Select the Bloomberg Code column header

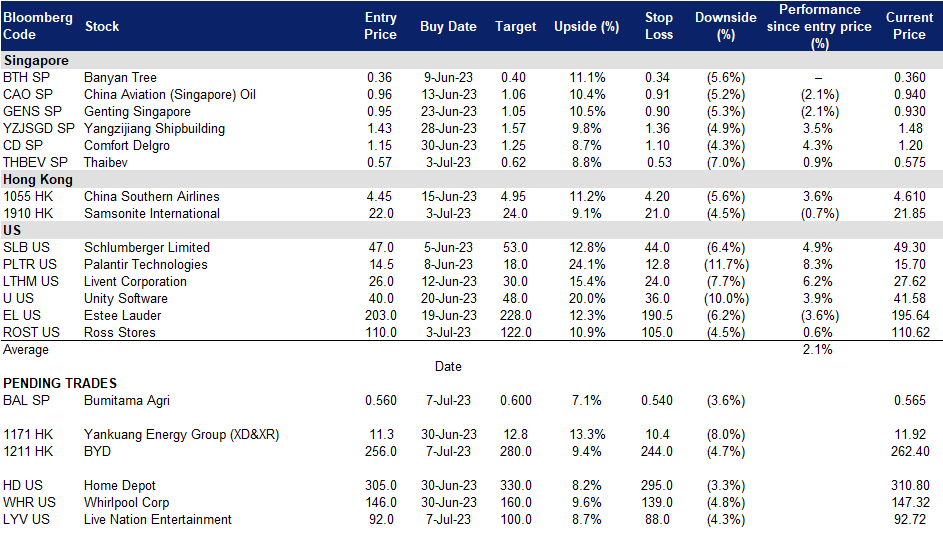(37, 26)
